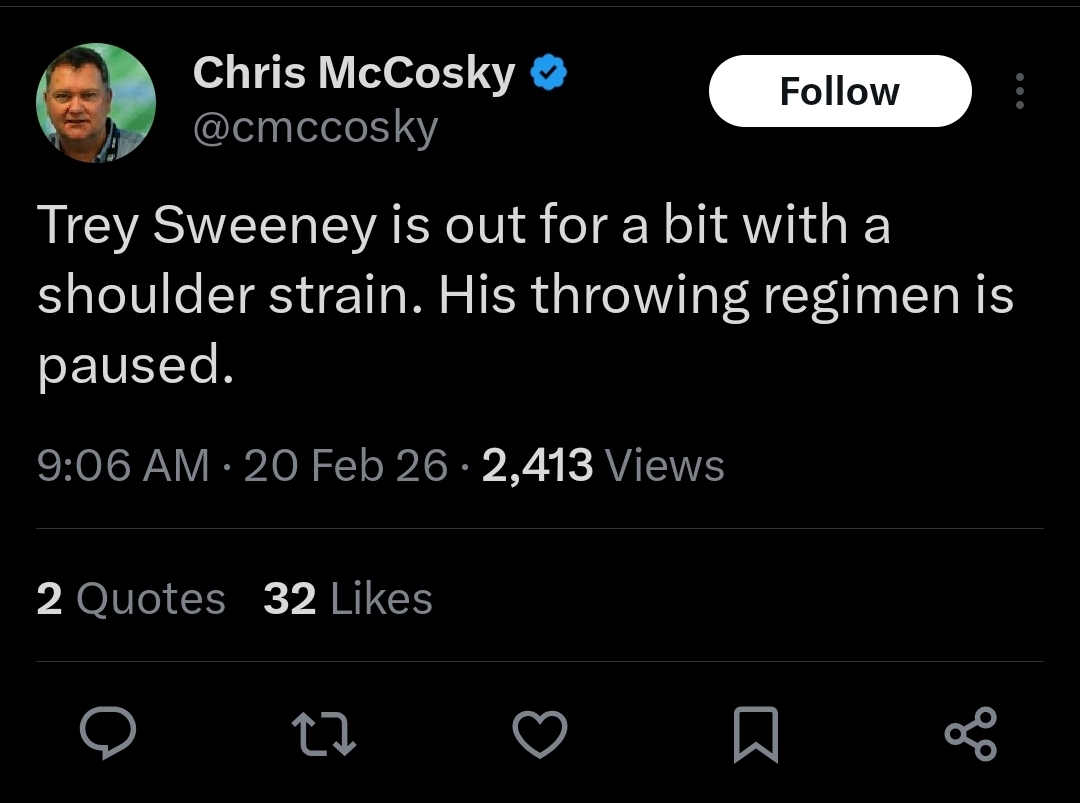Image resolution: width=1080 pixels, height=803 pixels.
Task: Follow Chris McCosky
Action: (x=839, y=91)
